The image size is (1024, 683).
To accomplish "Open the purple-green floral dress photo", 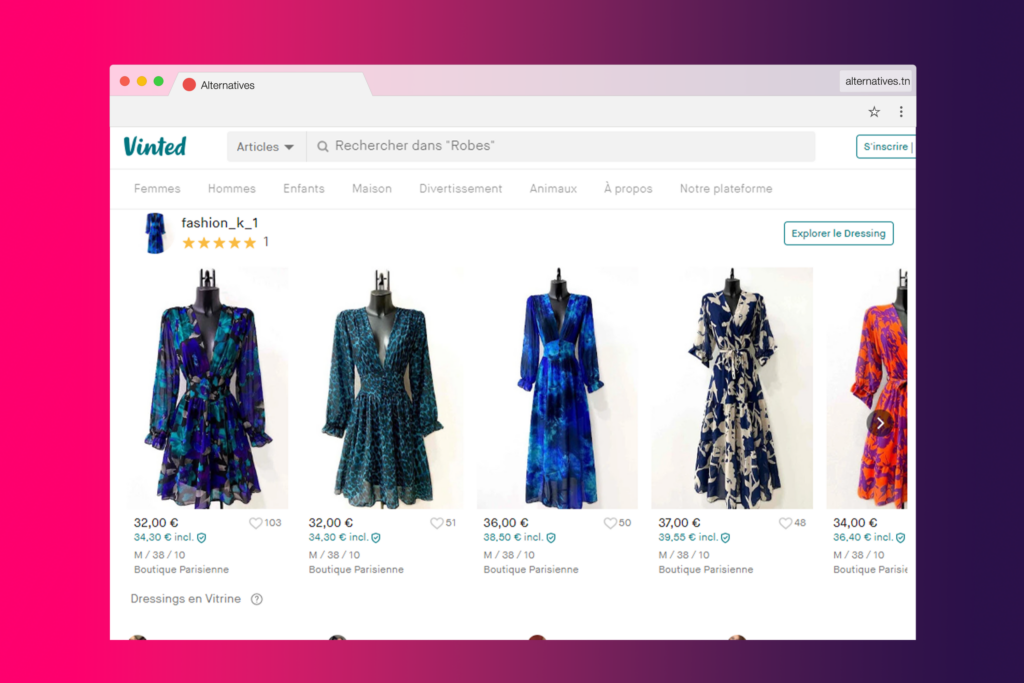I will [x=208, y=388].
